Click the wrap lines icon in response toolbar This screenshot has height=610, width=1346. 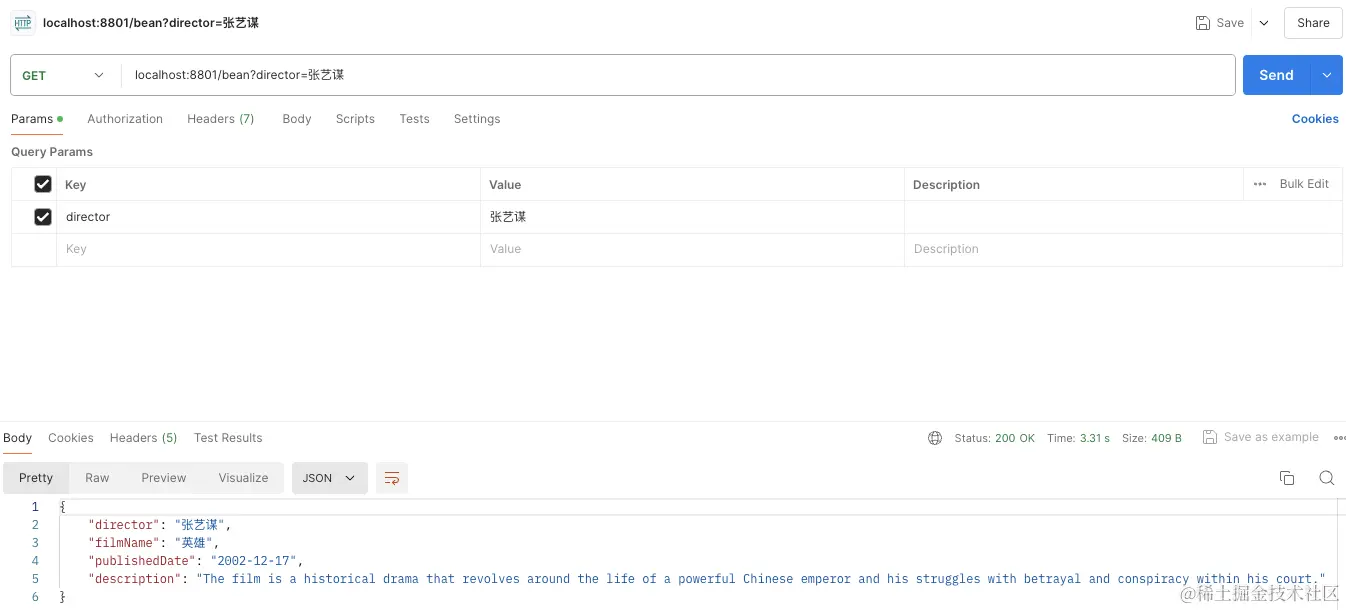point(392,478)
